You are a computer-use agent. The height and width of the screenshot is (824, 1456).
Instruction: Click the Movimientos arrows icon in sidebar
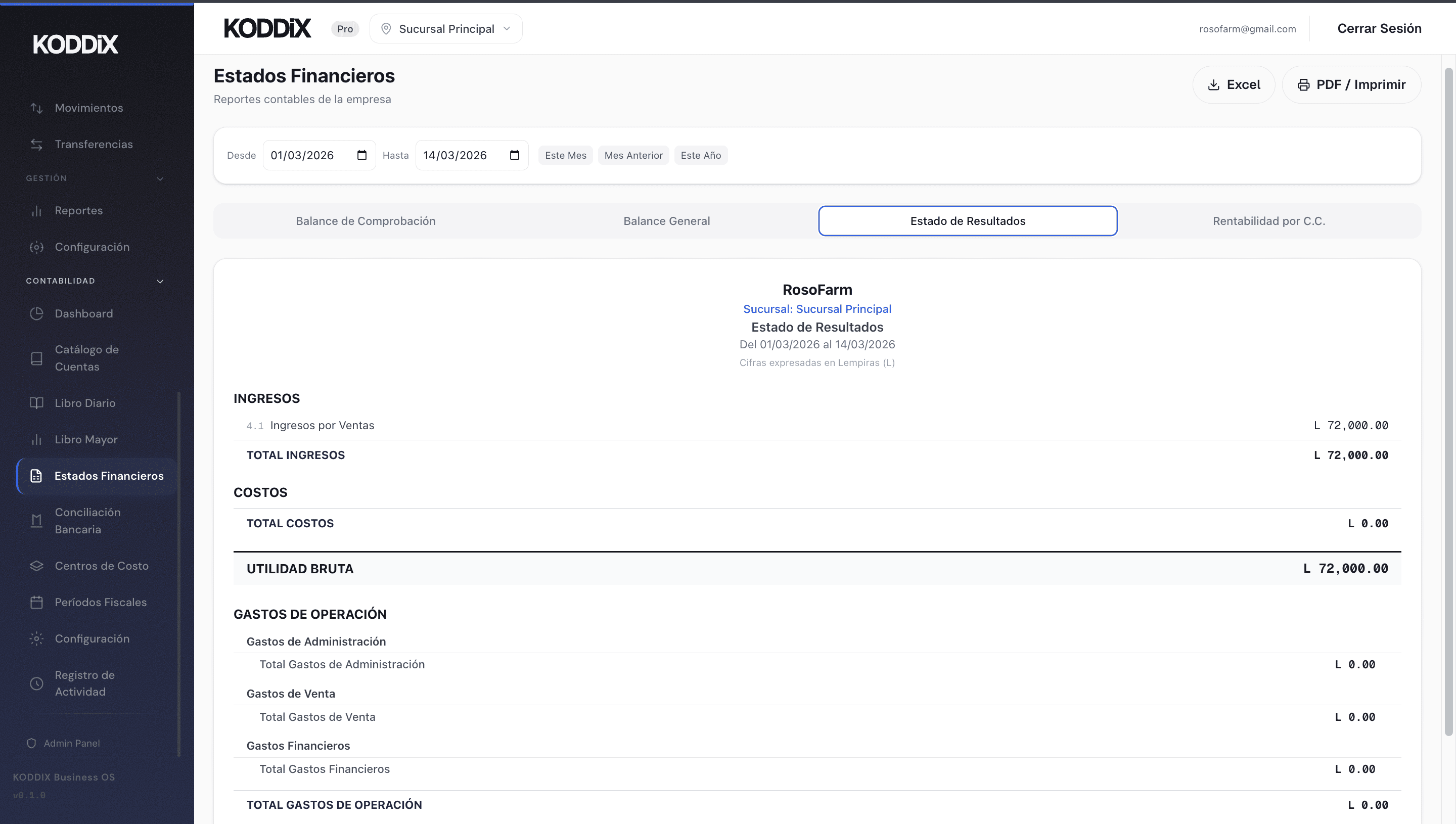click(x=37, y=108)
